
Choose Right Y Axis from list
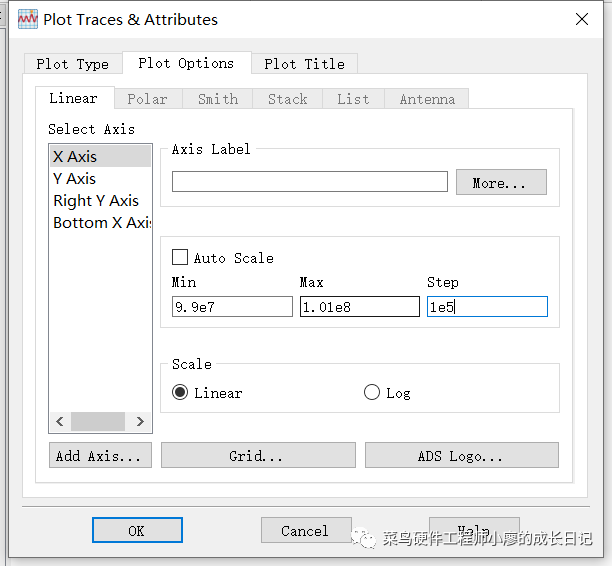(x=96, y=201)
